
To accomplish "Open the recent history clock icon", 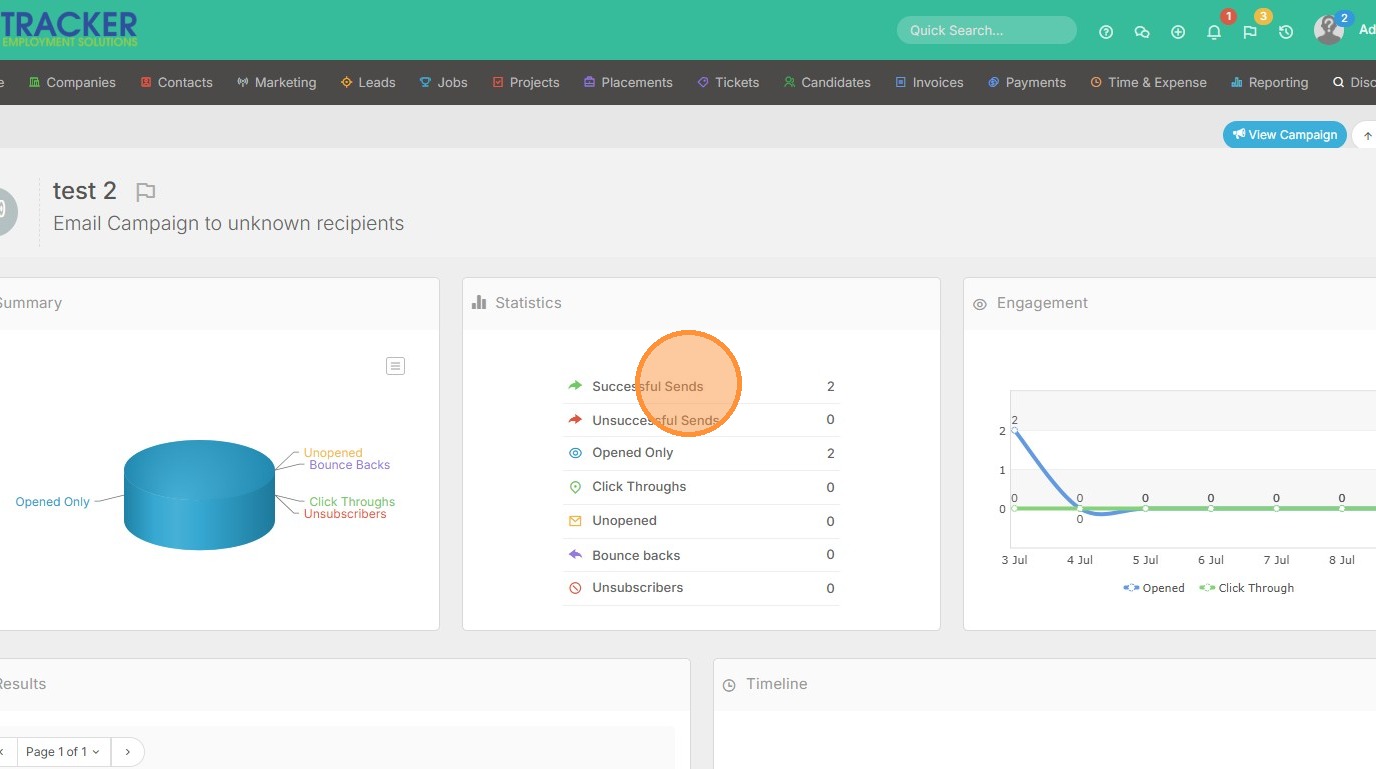I will tap(1286, 32).
